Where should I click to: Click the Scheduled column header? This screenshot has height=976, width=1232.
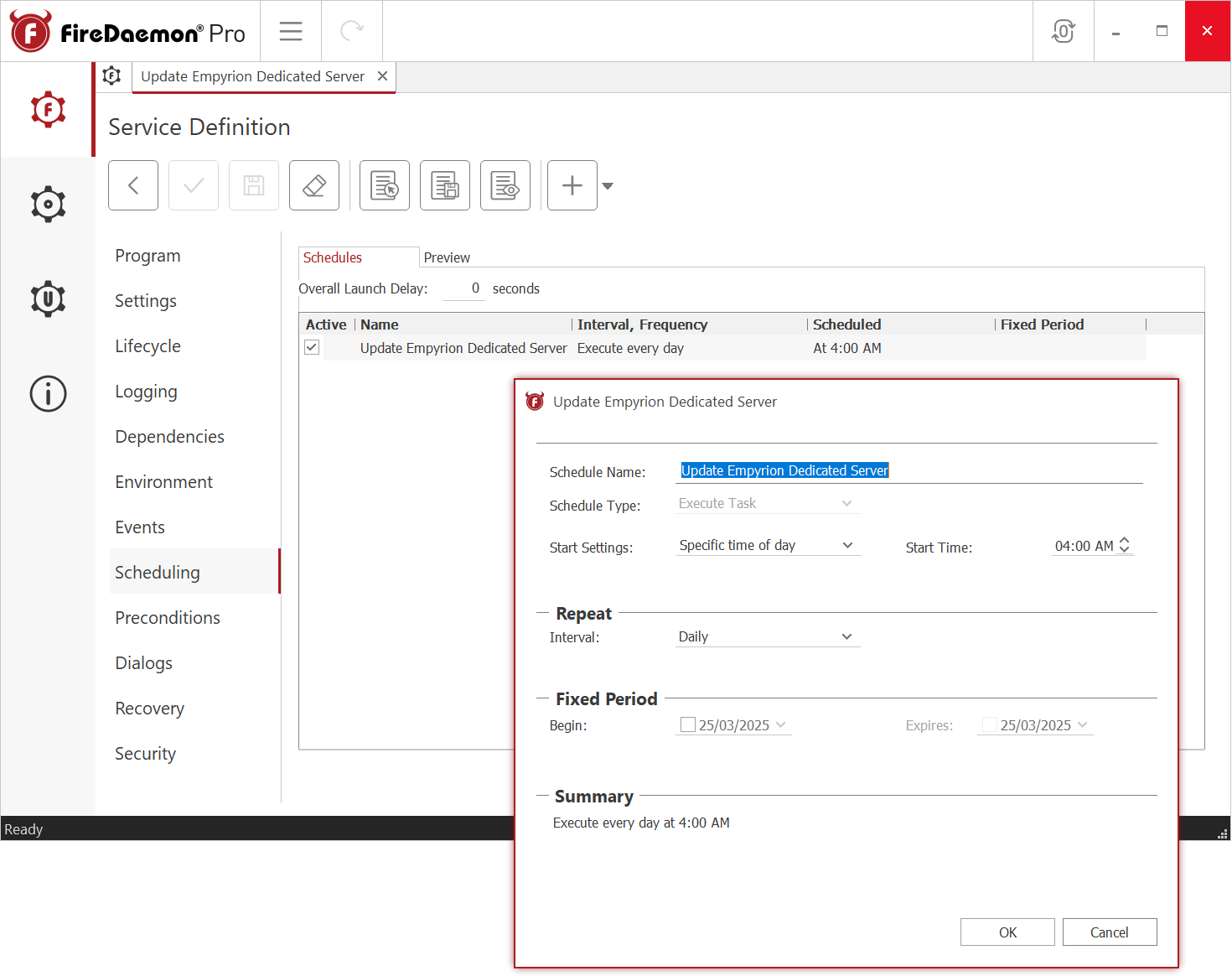pyautogui.click(x=902, y=324)
